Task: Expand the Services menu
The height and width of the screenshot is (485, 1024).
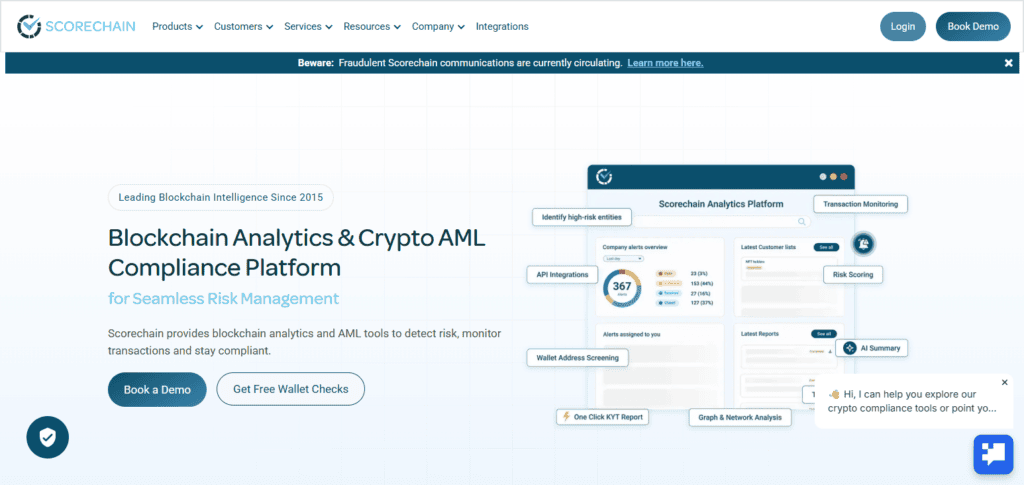Action: pyautogui.click(x=308, y=27)
